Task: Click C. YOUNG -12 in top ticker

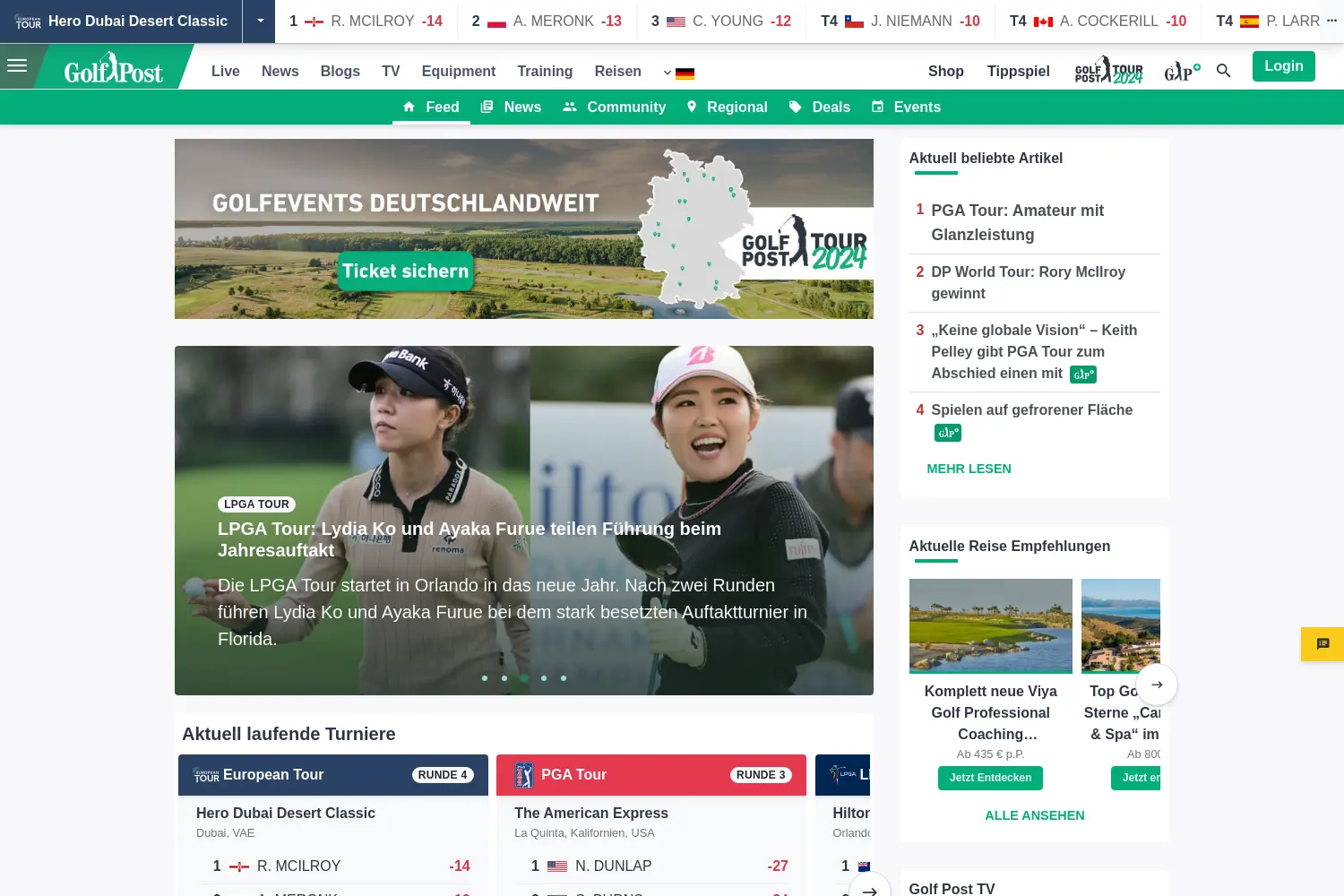Action: click(x=721, y=21)
